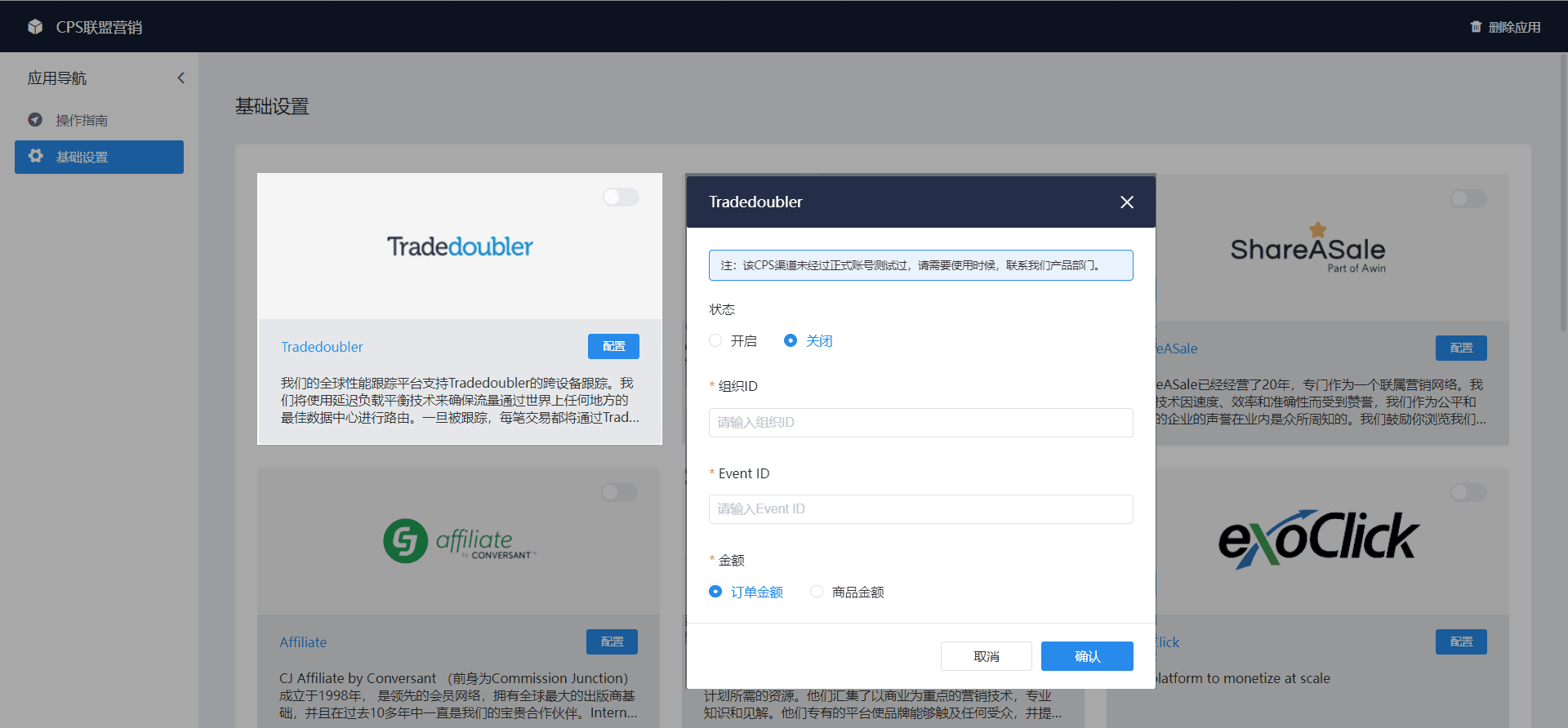
Task: Click the ShareASale logo image
Action: coord(1308,248)
